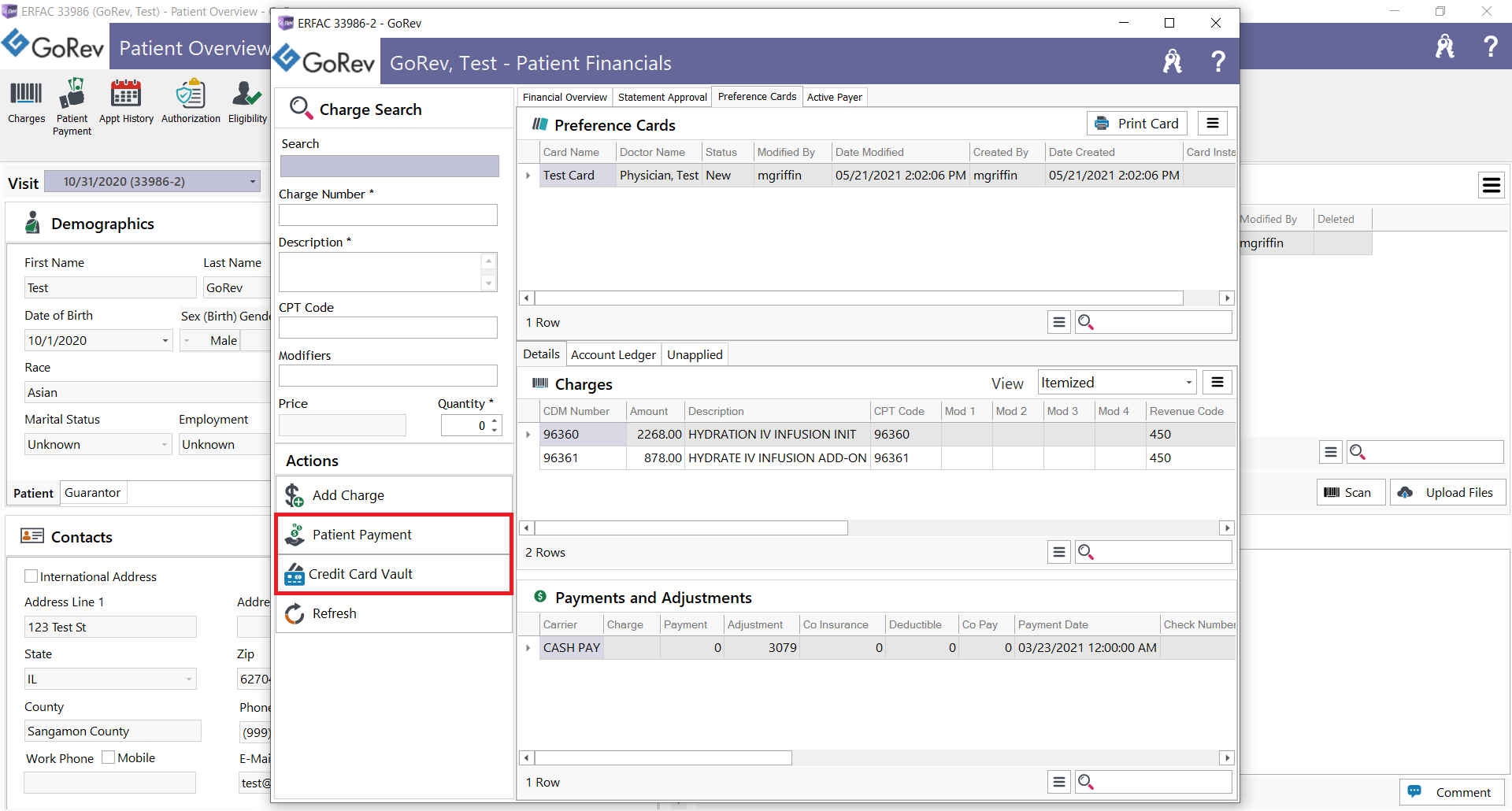Click the help question mark in Patient Financials
The image size is (1512, 811).
click(x=1217, y=61)
